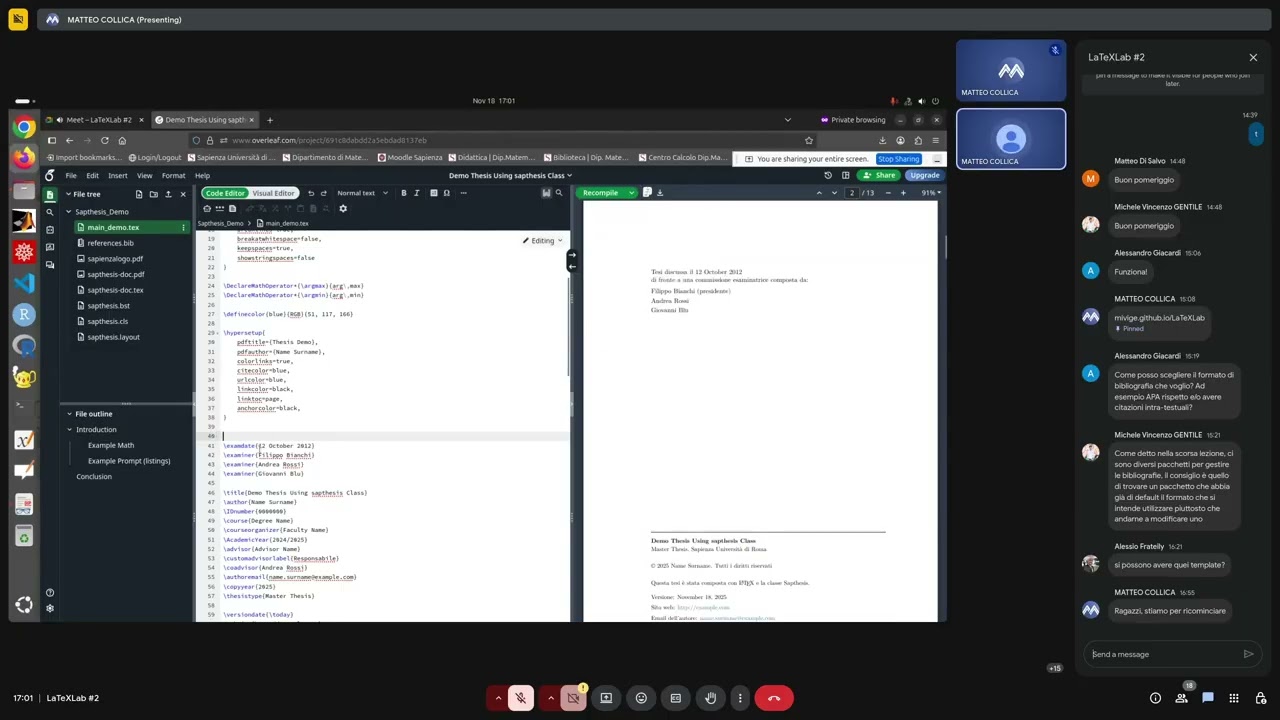Open meeting details info icon

click(x=1155, y=698)
